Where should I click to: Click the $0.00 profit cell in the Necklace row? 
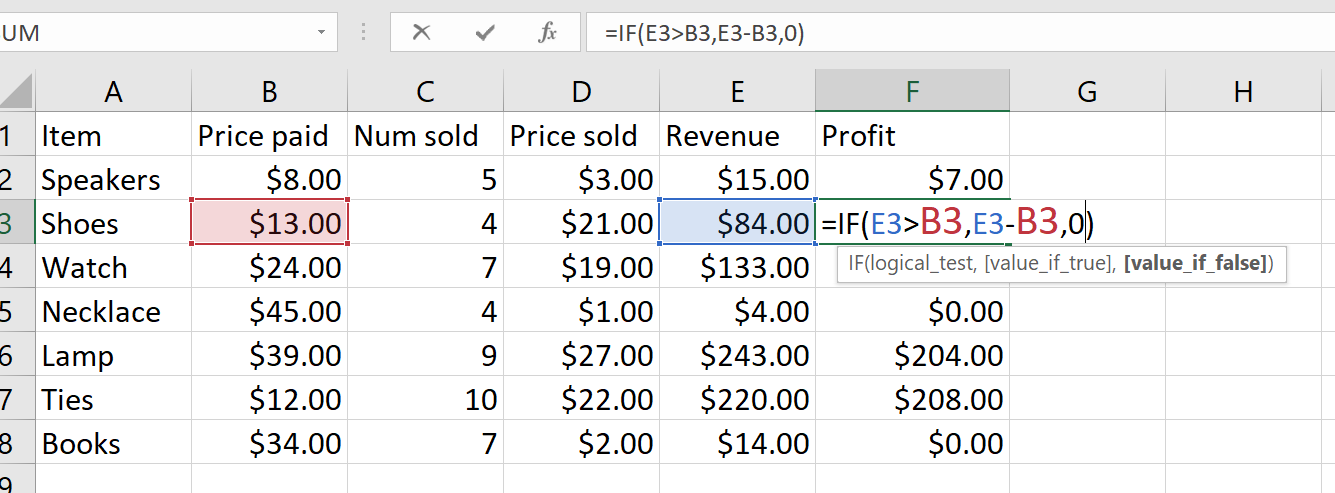pos(912,311)
